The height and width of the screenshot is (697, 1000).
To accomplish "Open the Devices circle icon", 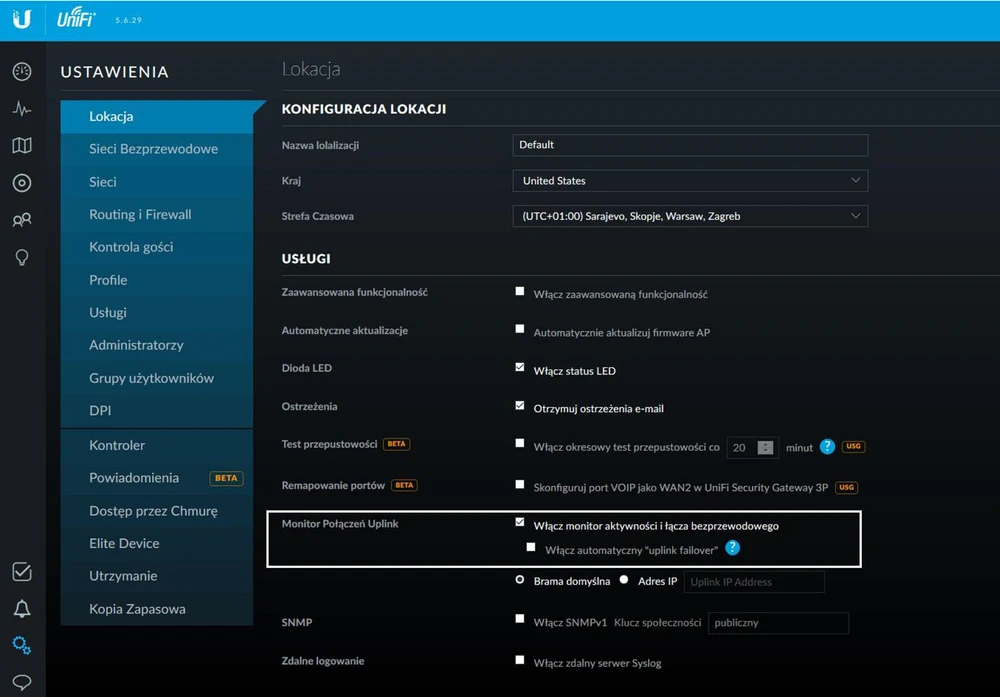I will pos(21,183).
